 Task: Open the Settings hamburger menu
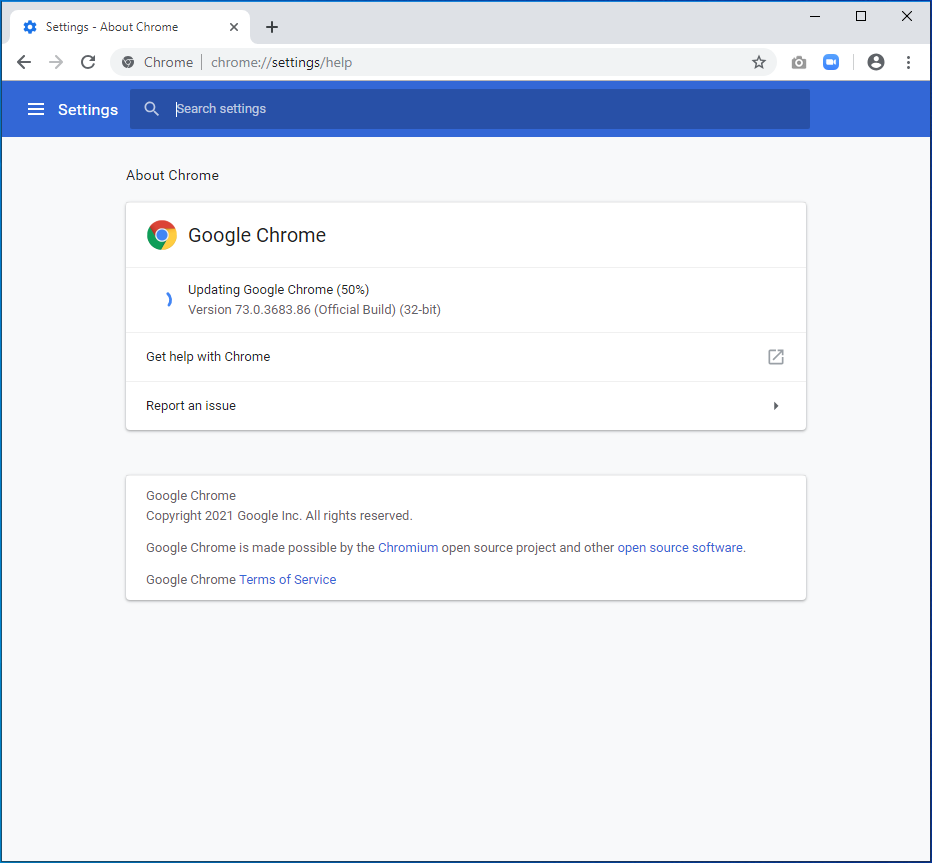[x=36, y=109]
